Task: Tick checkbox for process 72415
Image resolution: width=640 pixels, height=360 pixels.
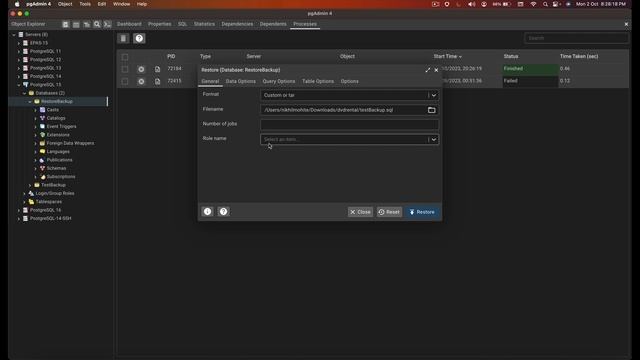Action: [x=125, y=81]
